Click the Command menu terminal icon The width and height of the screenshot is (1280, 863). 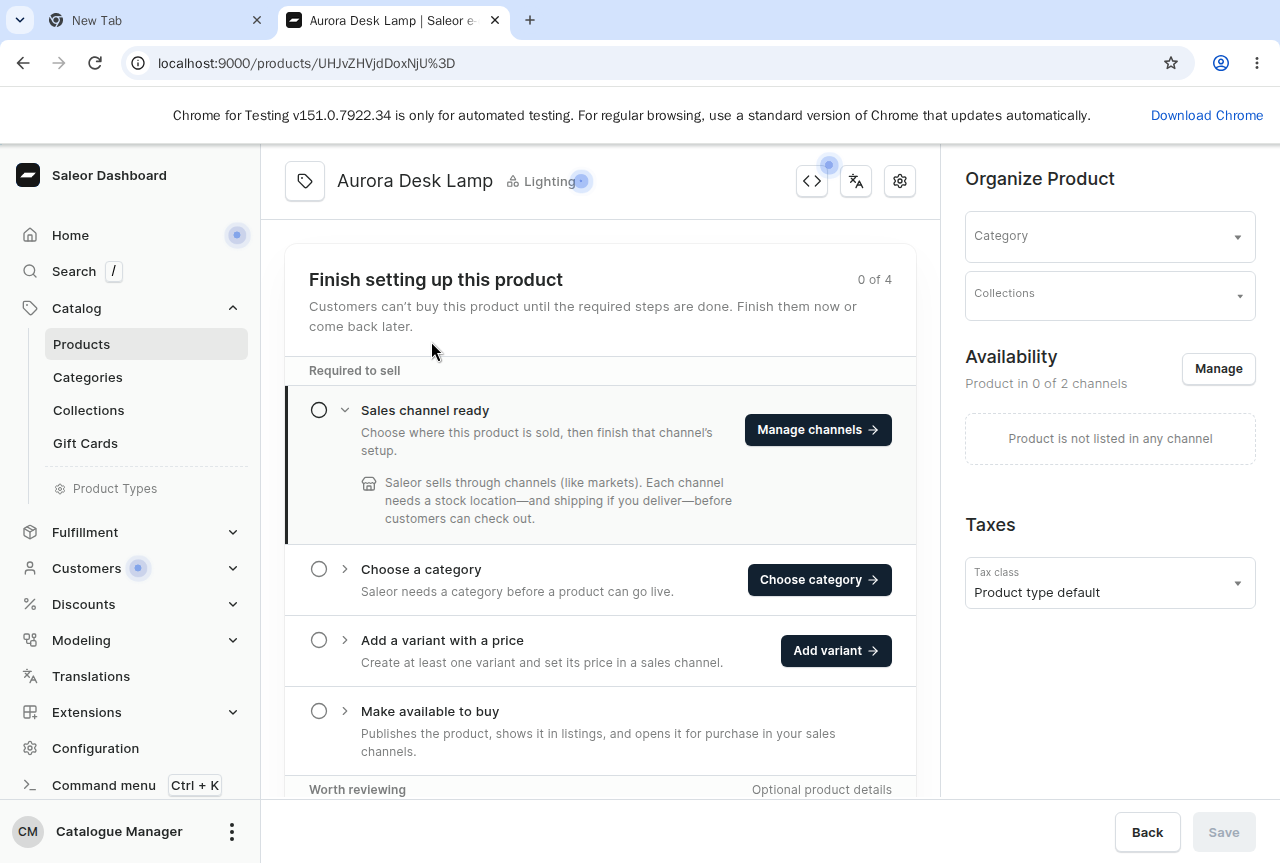[30, 785]
